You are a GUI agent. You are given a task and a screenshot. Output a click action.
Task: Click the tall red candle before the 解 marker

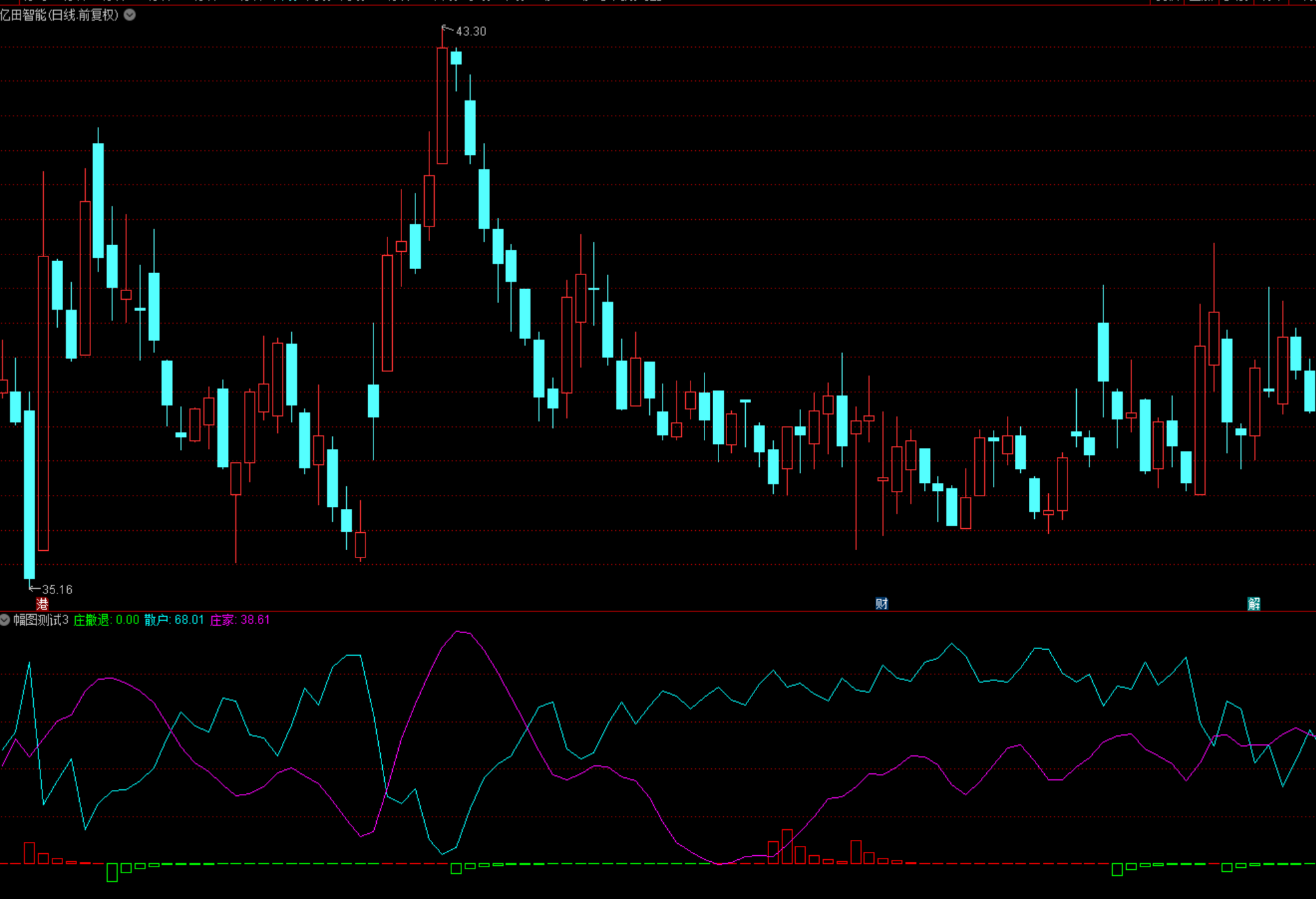tap(1200, 420)
